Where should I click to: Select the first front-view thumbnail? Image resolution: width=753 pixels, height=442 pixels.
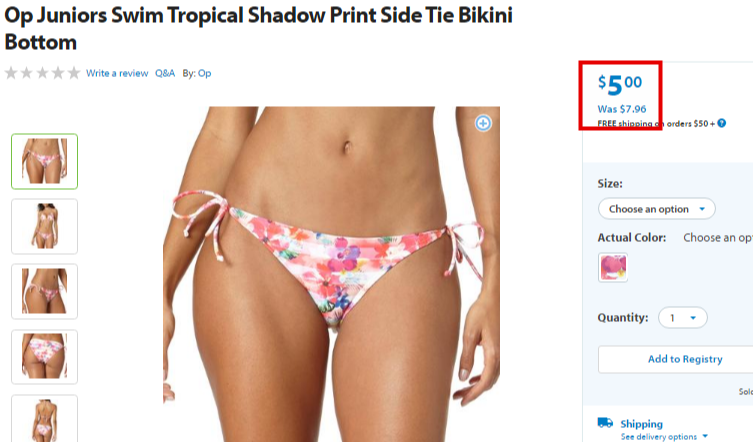(44, 161)
